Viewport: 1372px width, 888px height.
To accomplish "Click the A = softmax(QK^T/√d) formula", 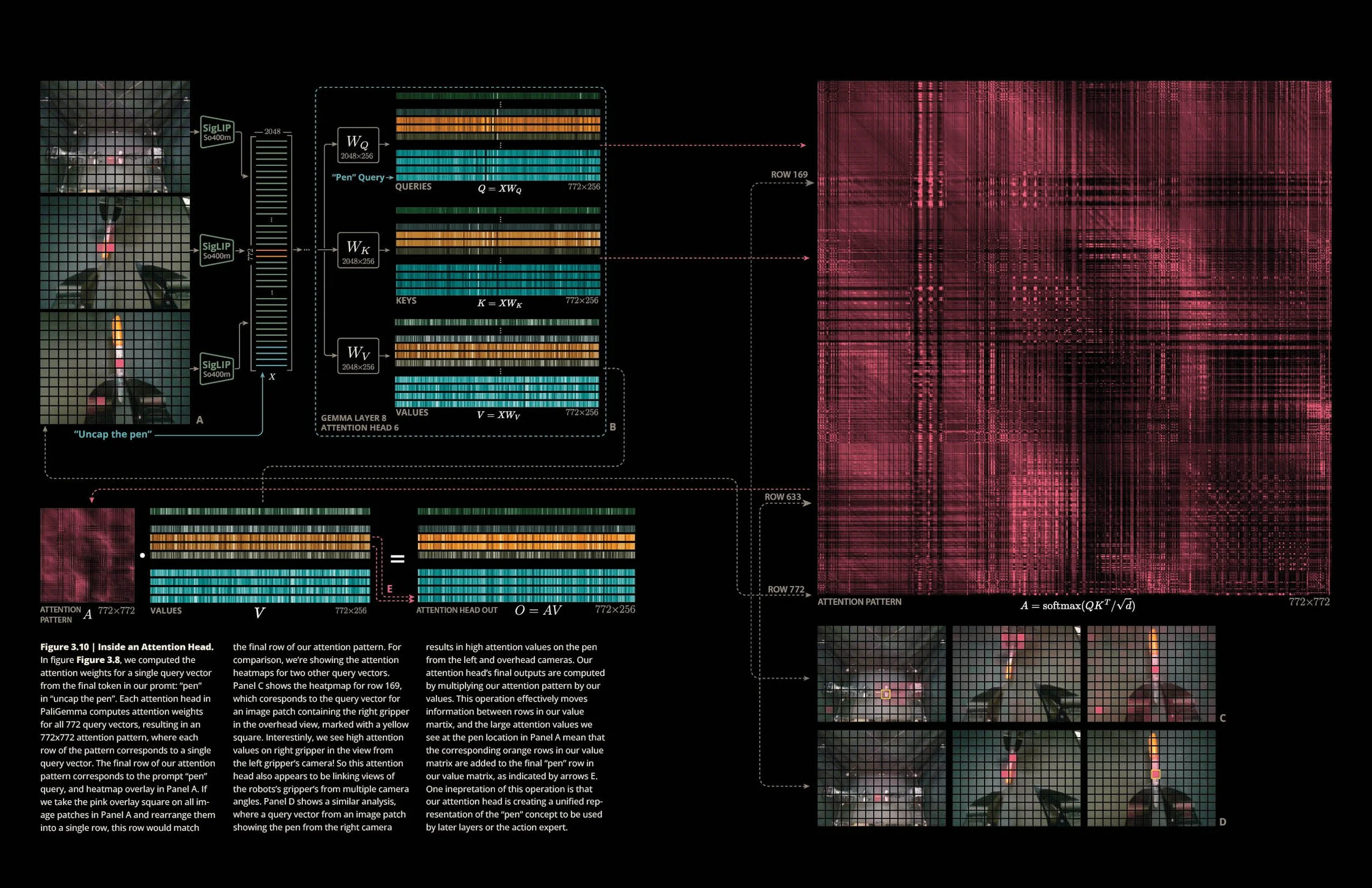I will point(1077,605).
